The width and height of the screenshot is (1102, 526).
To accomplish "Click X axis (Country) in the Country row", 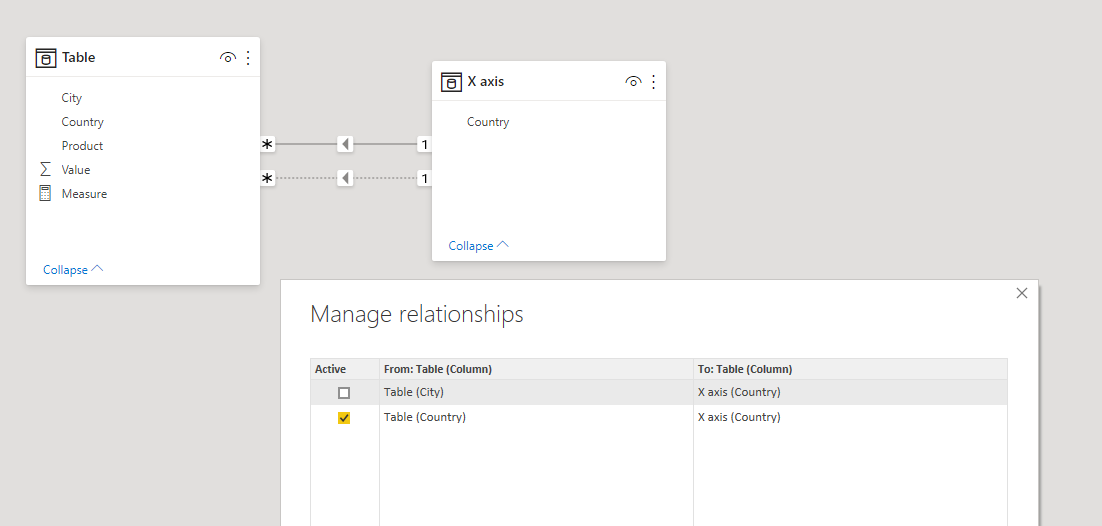I will pyautogui.click(x=739, y=417).
